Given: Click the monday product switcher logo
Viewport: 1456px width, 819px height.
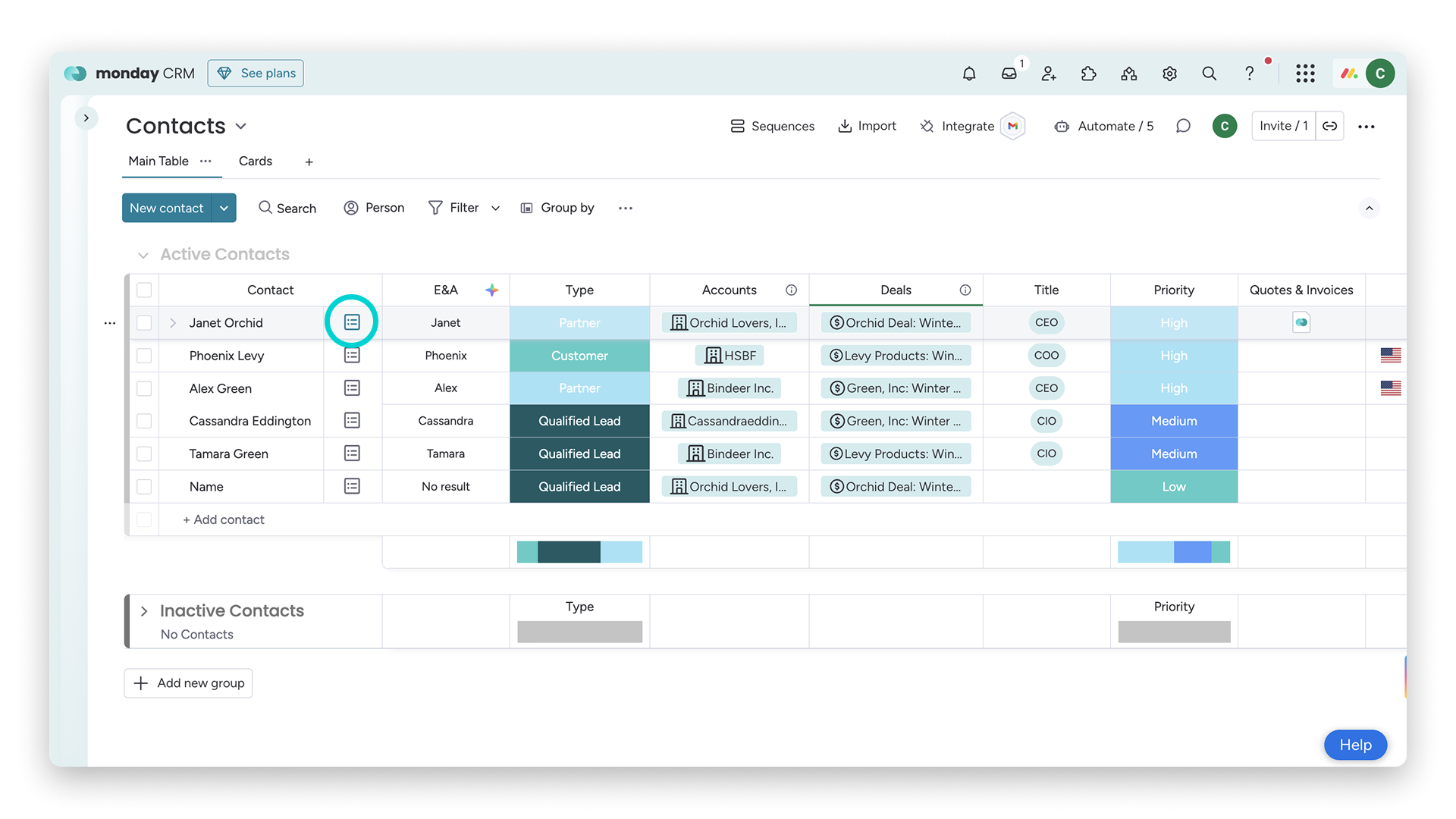Looking at the screenshot, I should click(x=1349, y=74).
